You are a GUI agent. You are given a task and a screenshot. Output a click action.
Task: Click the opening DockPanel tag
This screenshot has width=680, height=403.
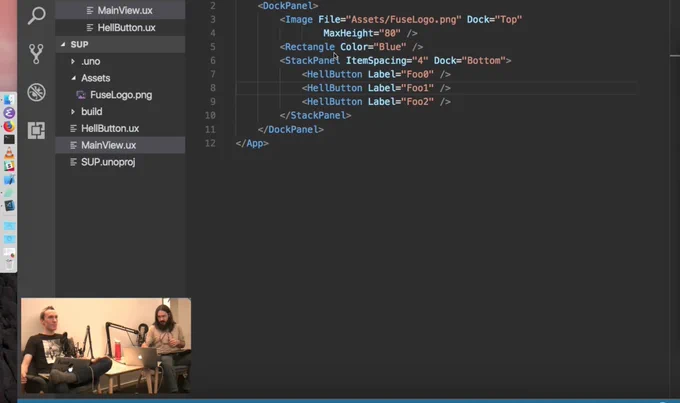point(288,6)
